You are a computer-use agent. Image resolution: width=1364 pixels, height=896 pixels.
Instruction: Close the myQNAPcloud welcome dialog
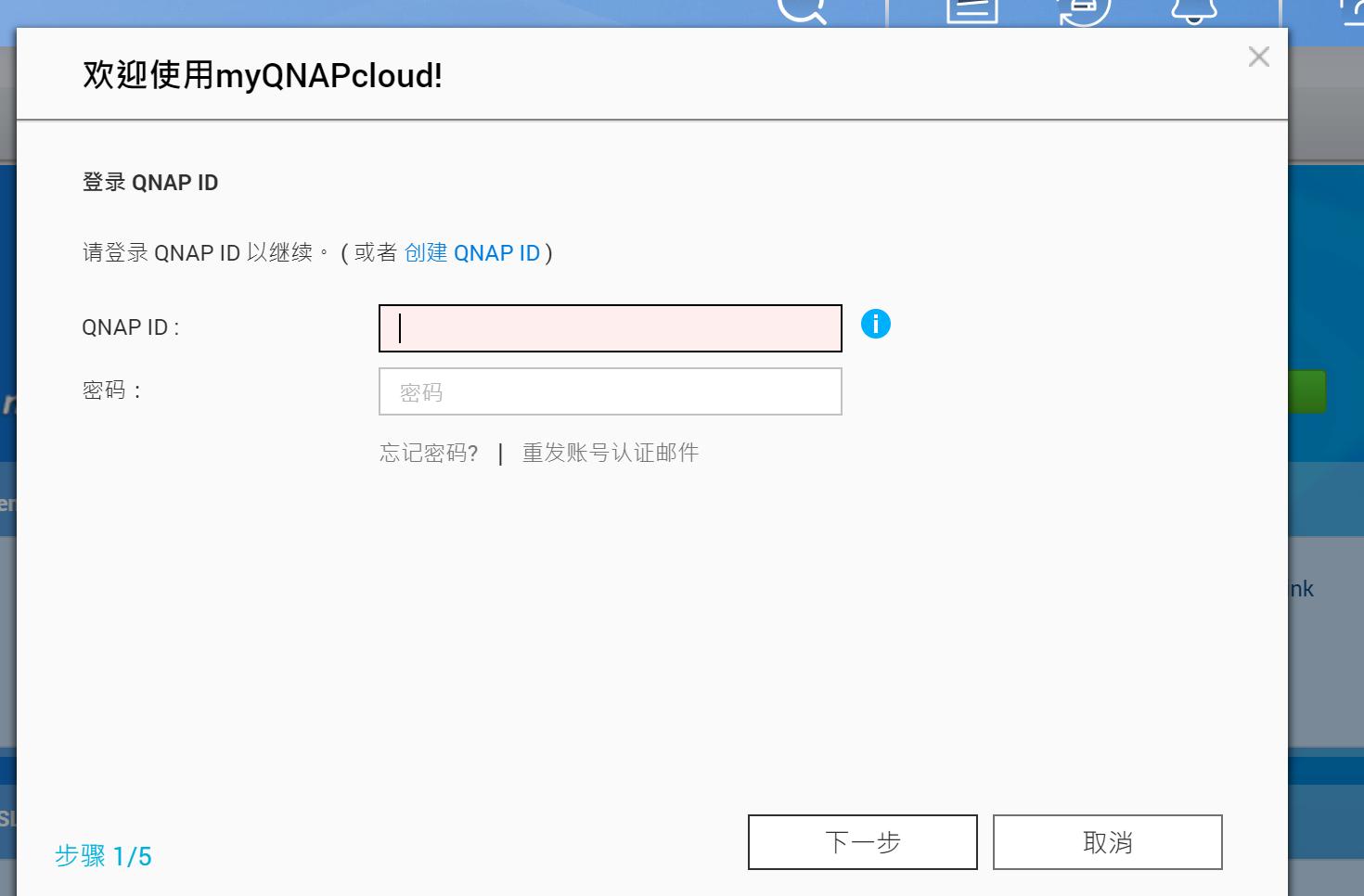(x=1258, y=57)
